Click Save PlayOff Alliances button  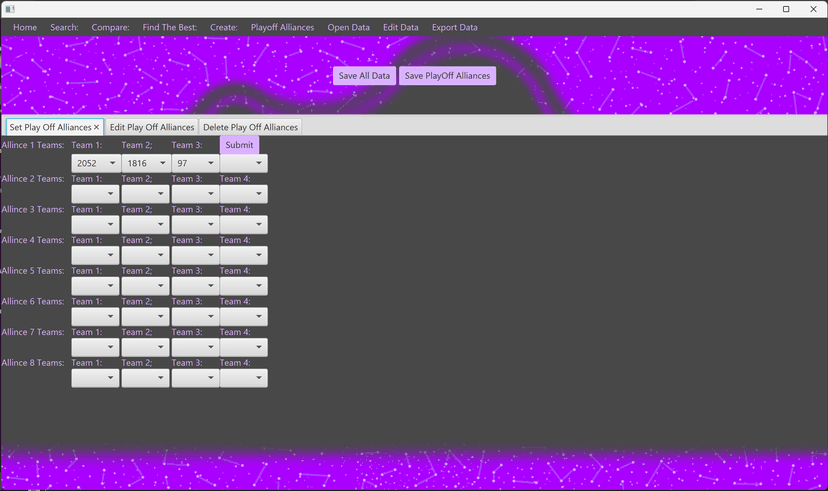coord(447,75)
